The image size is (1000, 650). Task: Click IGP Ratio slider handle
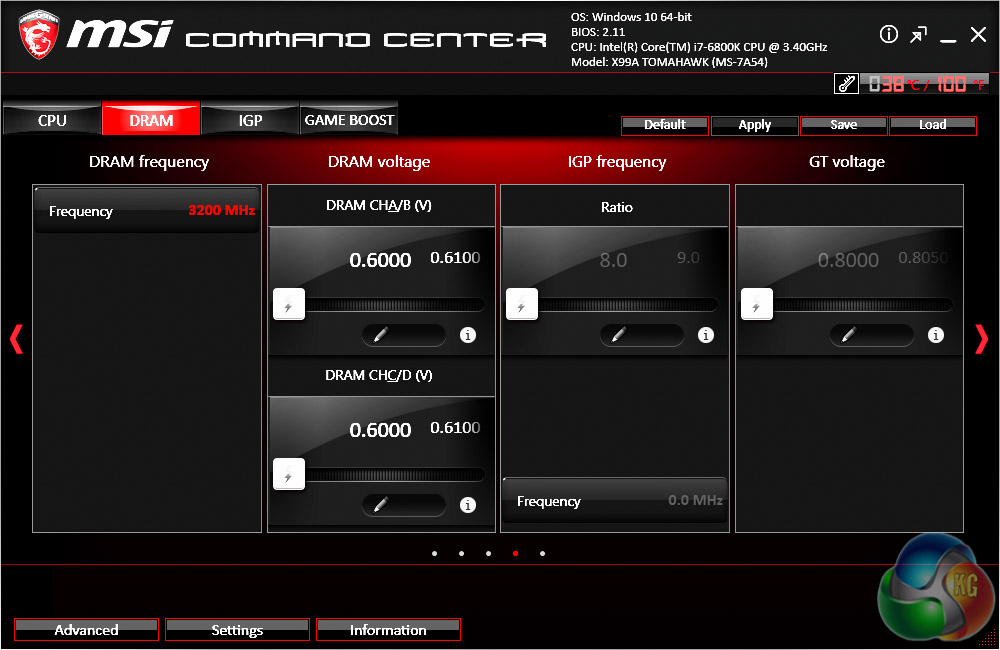point(522,304)
